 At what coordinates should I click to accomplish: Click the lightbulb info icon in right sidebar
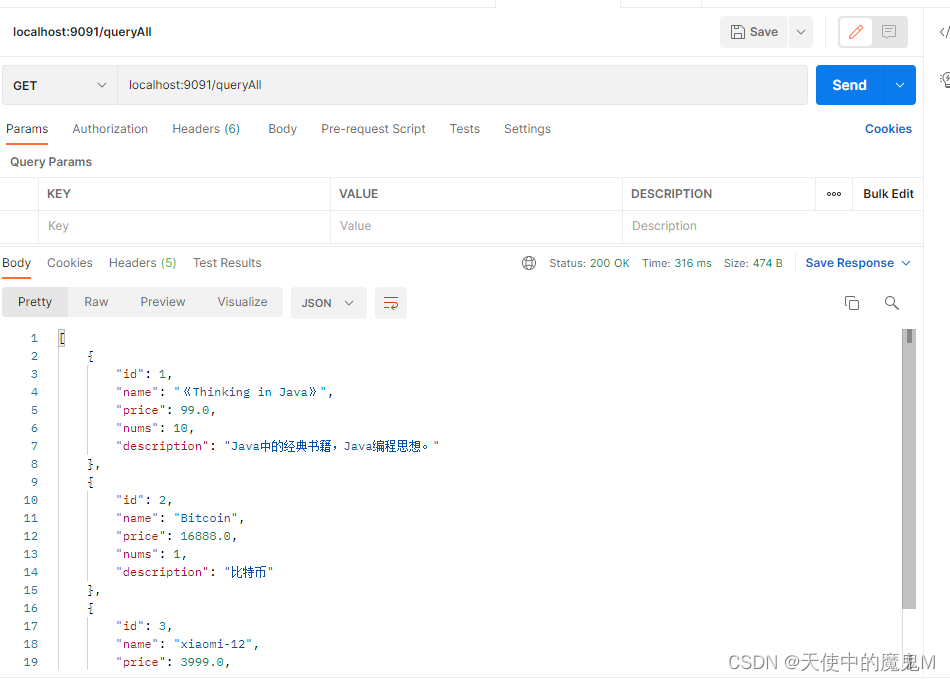(x=945, y=80)
